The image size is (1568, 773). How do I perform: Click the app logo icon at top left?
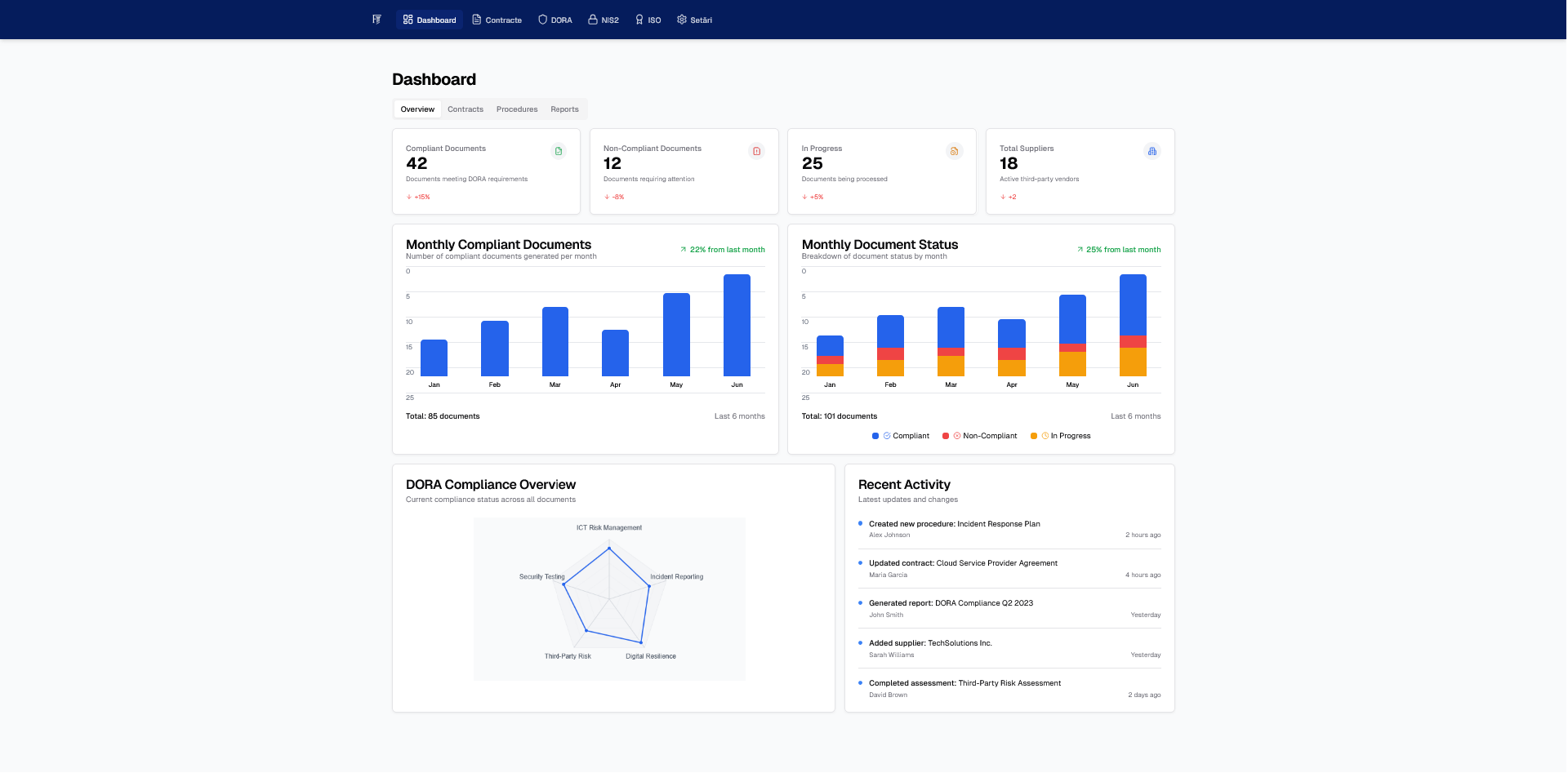coord(376,19)
